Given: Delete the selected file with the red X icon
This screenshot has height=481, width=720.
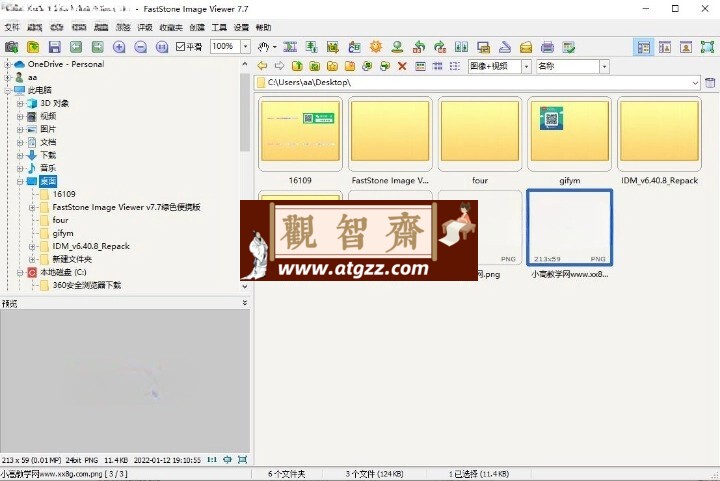Looking at the screenshot, I should tap(402, 66).
